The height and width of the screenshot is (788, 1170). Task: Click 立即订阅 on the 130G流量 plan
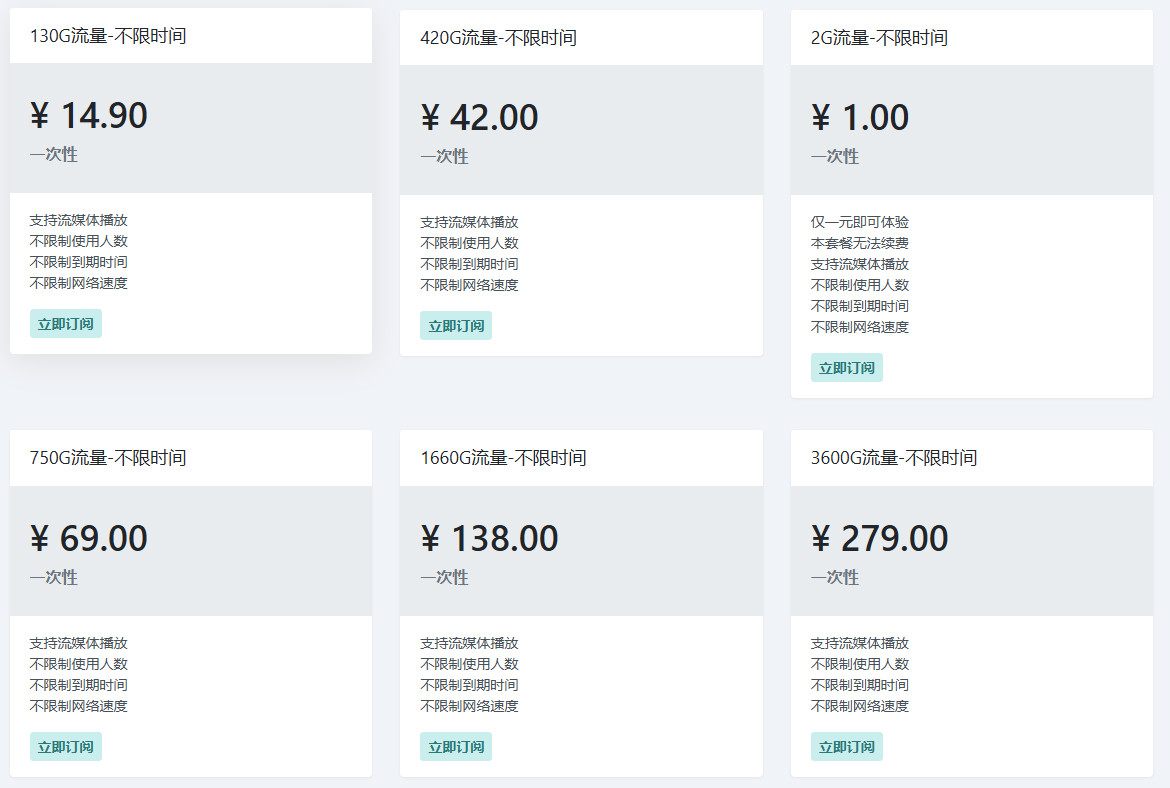click(65, 323)
